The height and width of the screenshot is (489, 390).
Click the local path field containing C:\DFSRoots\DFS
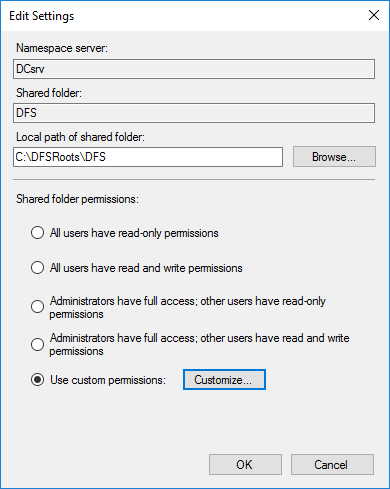(148, 157)
